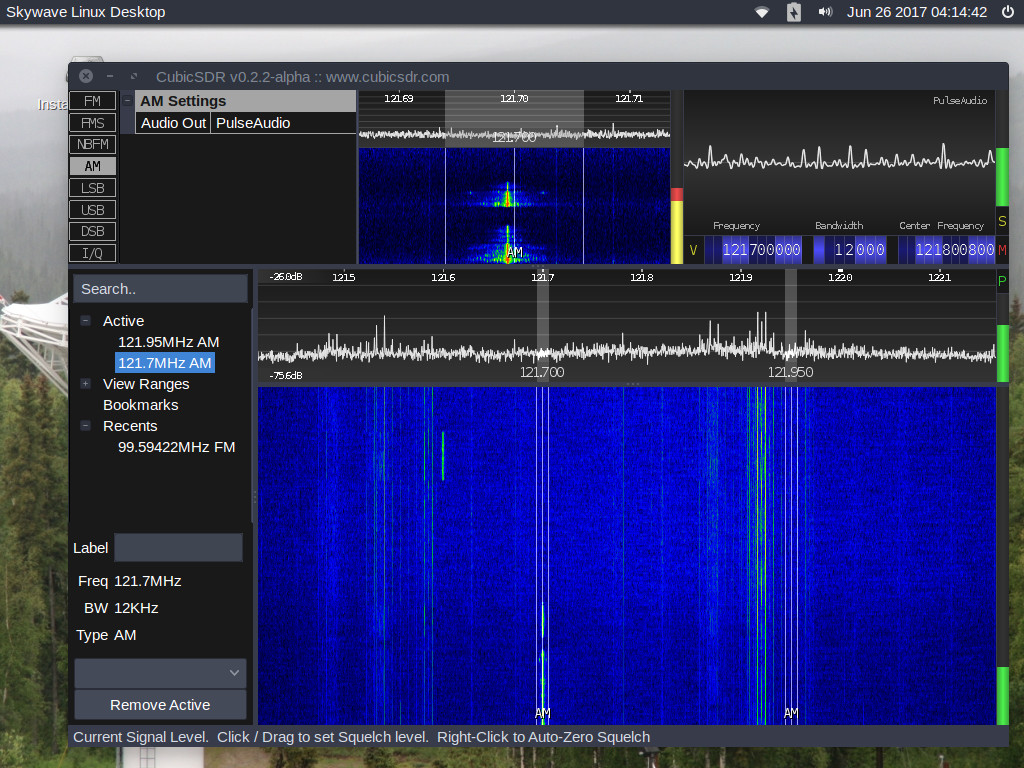
Task: Select the USB demodulator mode
Action: tap(92, 209)
